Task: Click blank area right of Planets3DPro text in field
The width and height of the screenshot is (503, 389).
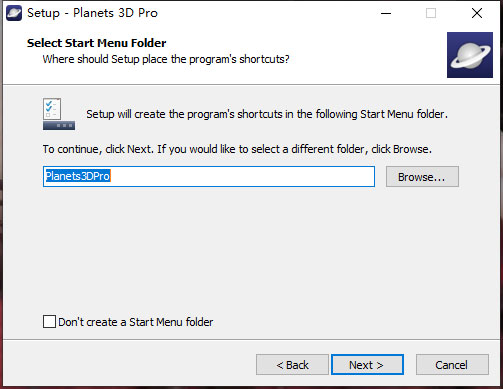Action: click(x=243, y=176)
